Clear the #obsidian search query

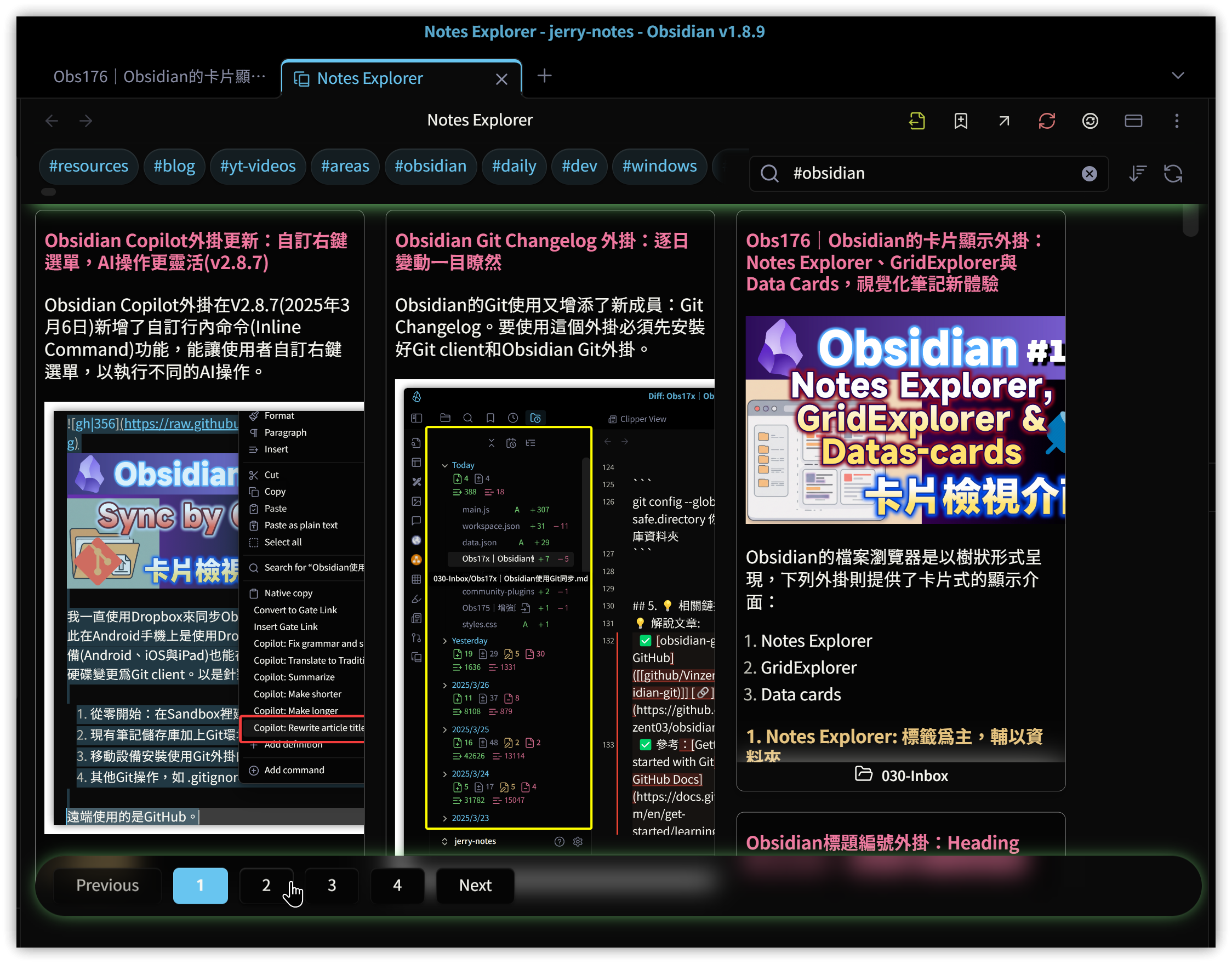(x=1089, y=173)
